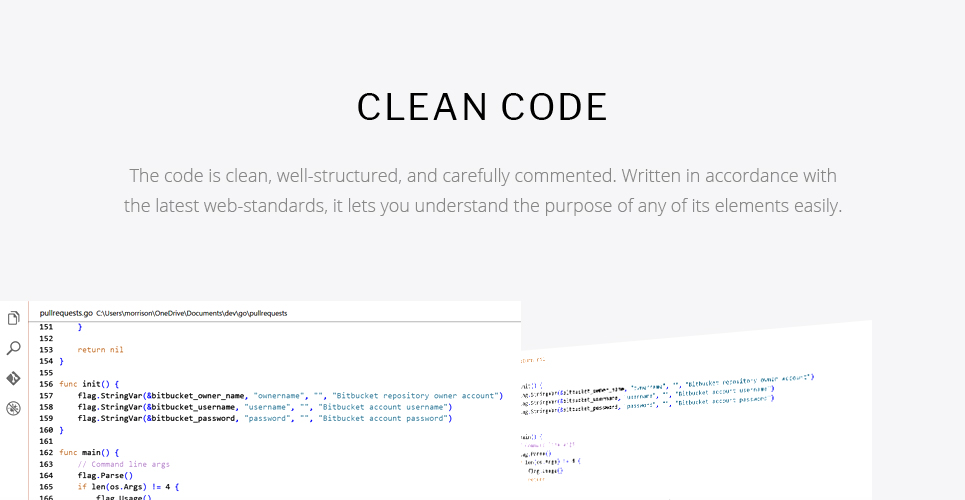This screenshot has height=500, width=965.
Task: Click the Search magnifier icon in sidebar
Action: point(14,348)
